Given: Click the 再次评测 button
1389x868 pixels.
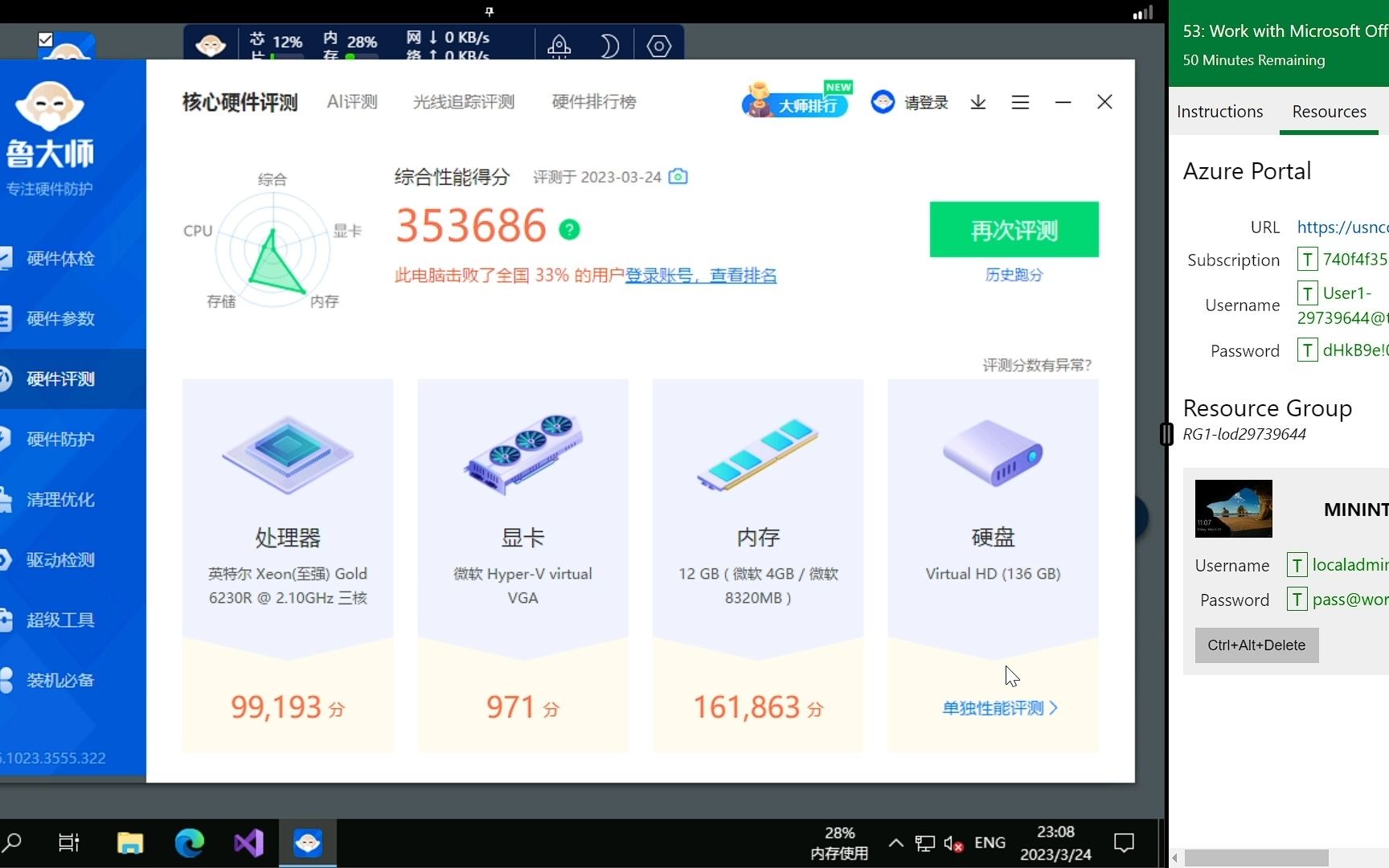Looking at the screenshot, I should pos(1014,230).
